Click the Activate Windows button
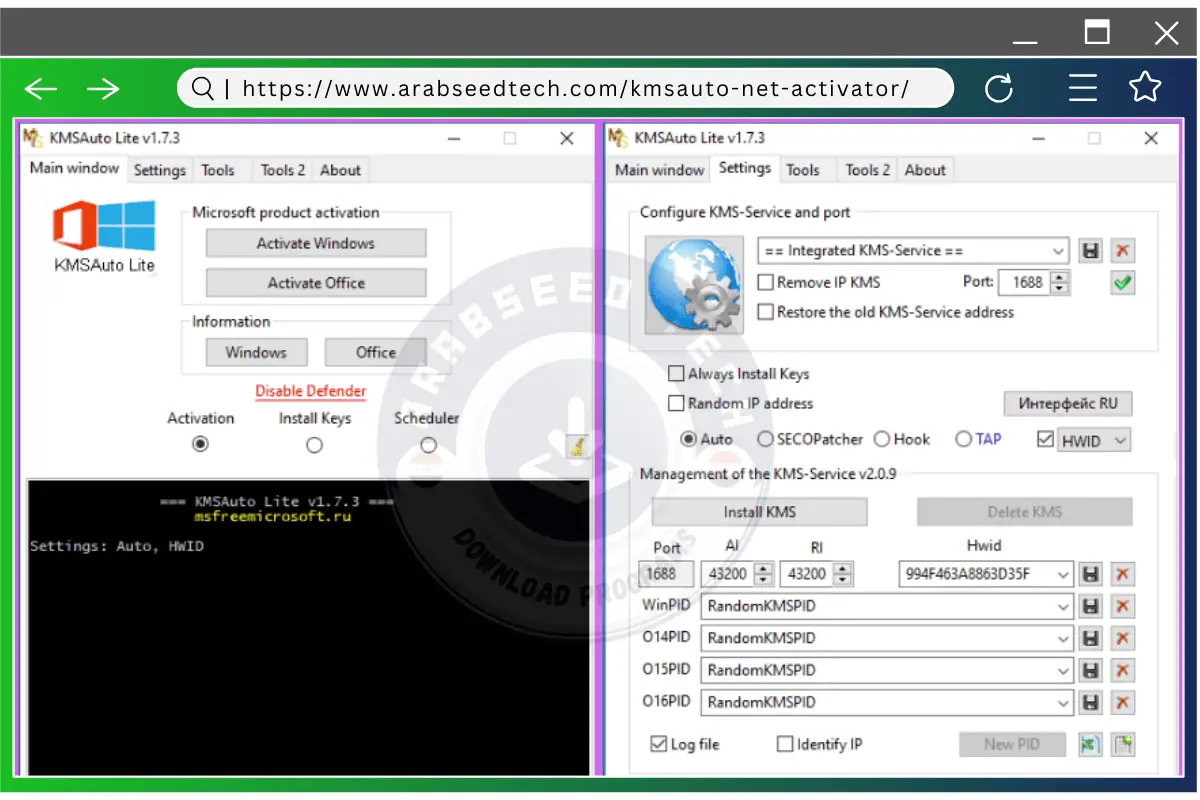The height and width of the screenshot is (800, 1200). 315,243
